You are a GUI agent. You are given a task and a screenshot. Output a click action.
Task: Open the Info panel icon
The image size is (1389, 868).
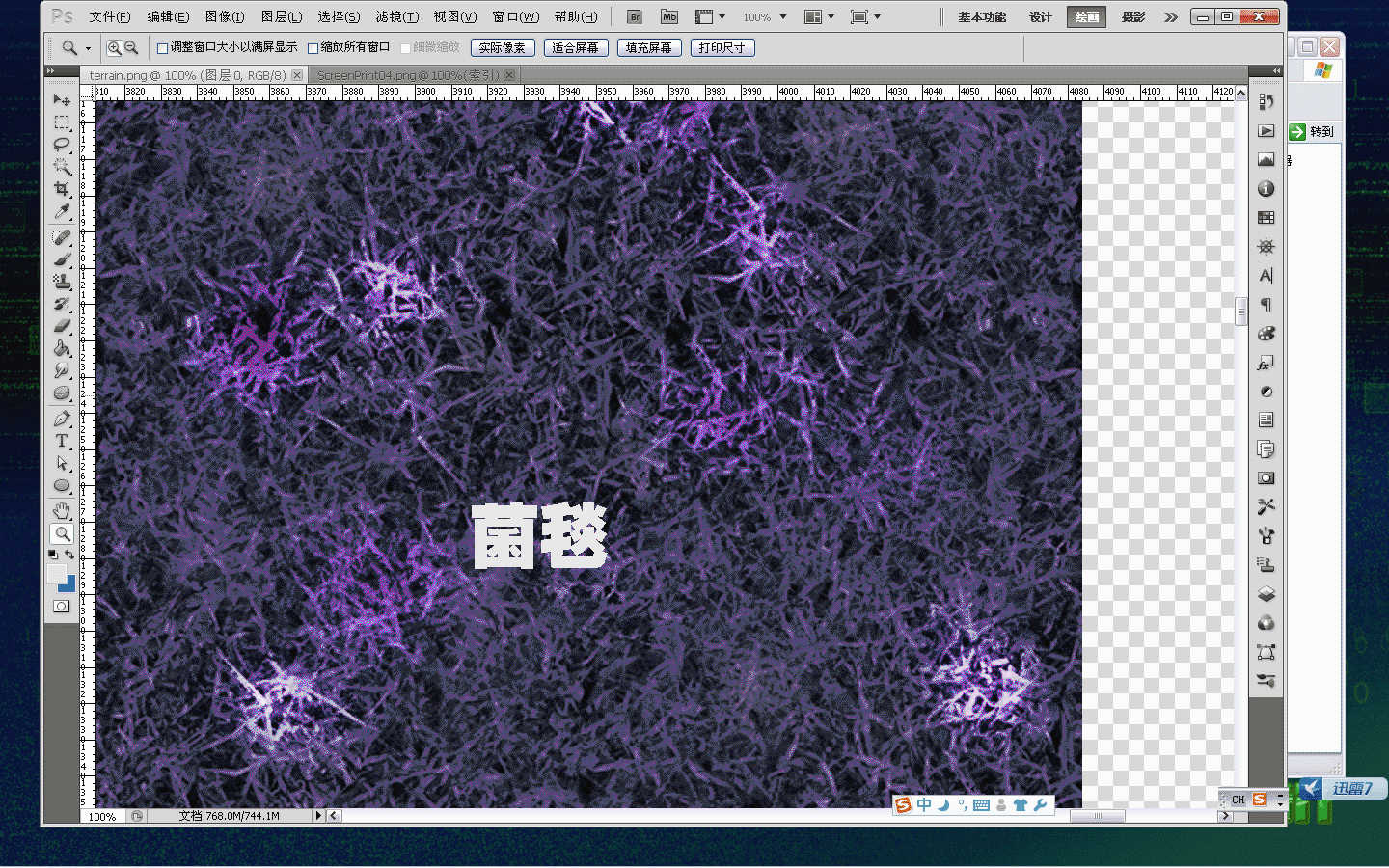[x=1266, y=189]
